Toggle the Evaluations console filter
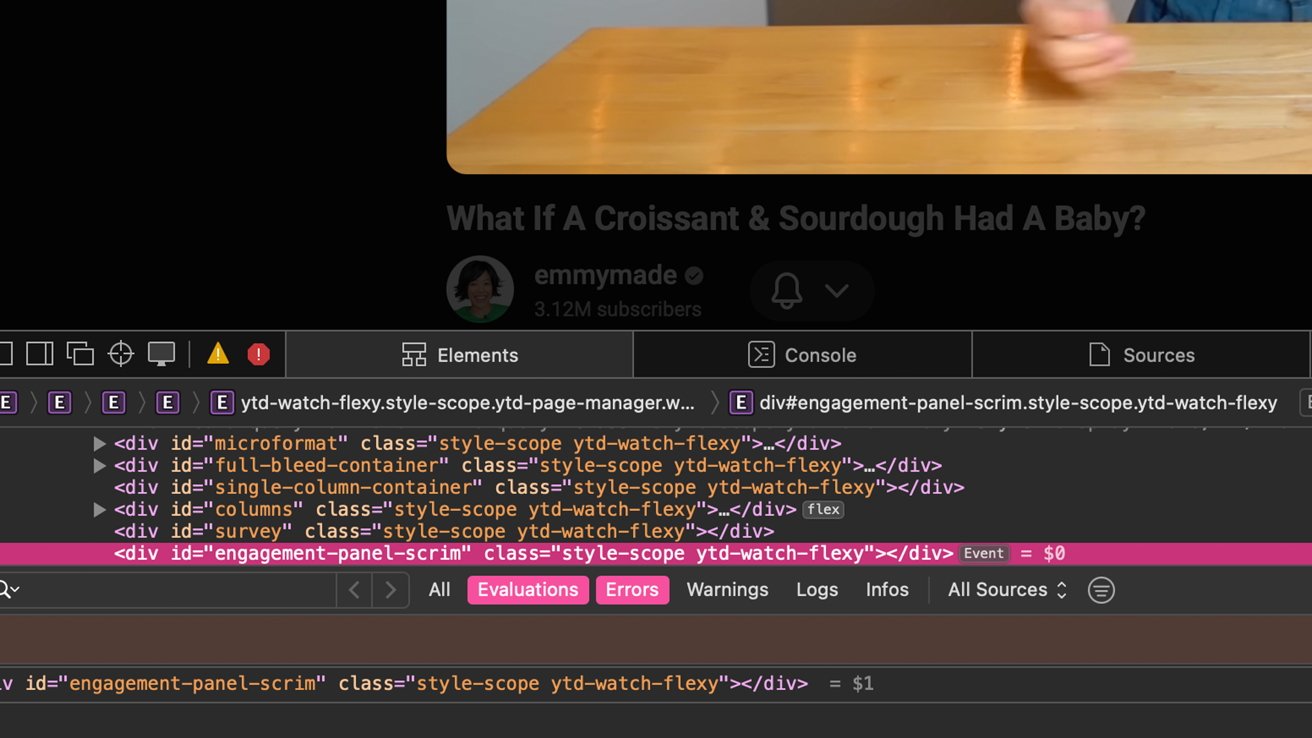Screen dimensions: 1312x738 click(527, 590)
